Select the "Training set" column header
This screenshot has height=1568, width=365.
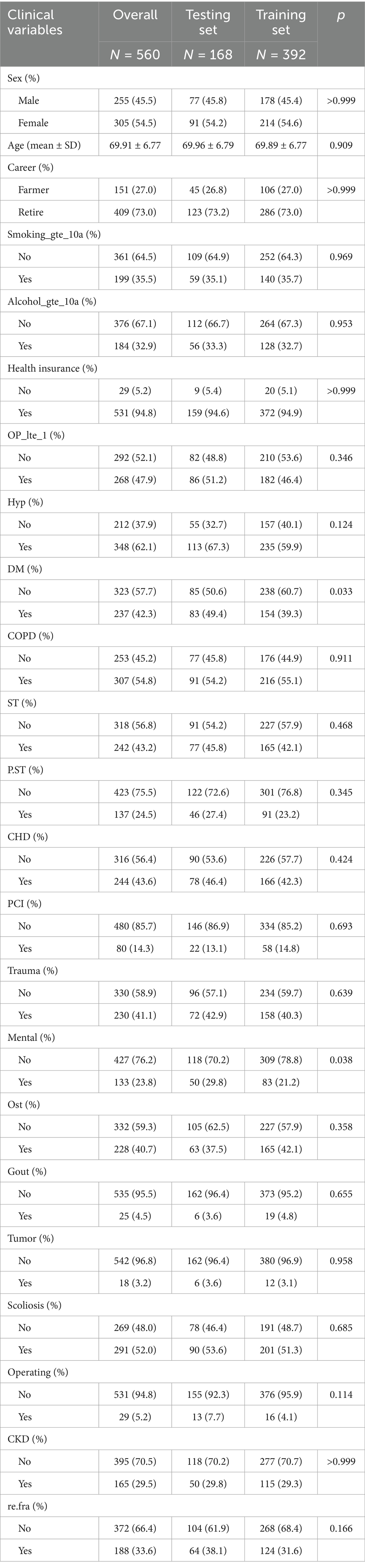pos(281,22)
